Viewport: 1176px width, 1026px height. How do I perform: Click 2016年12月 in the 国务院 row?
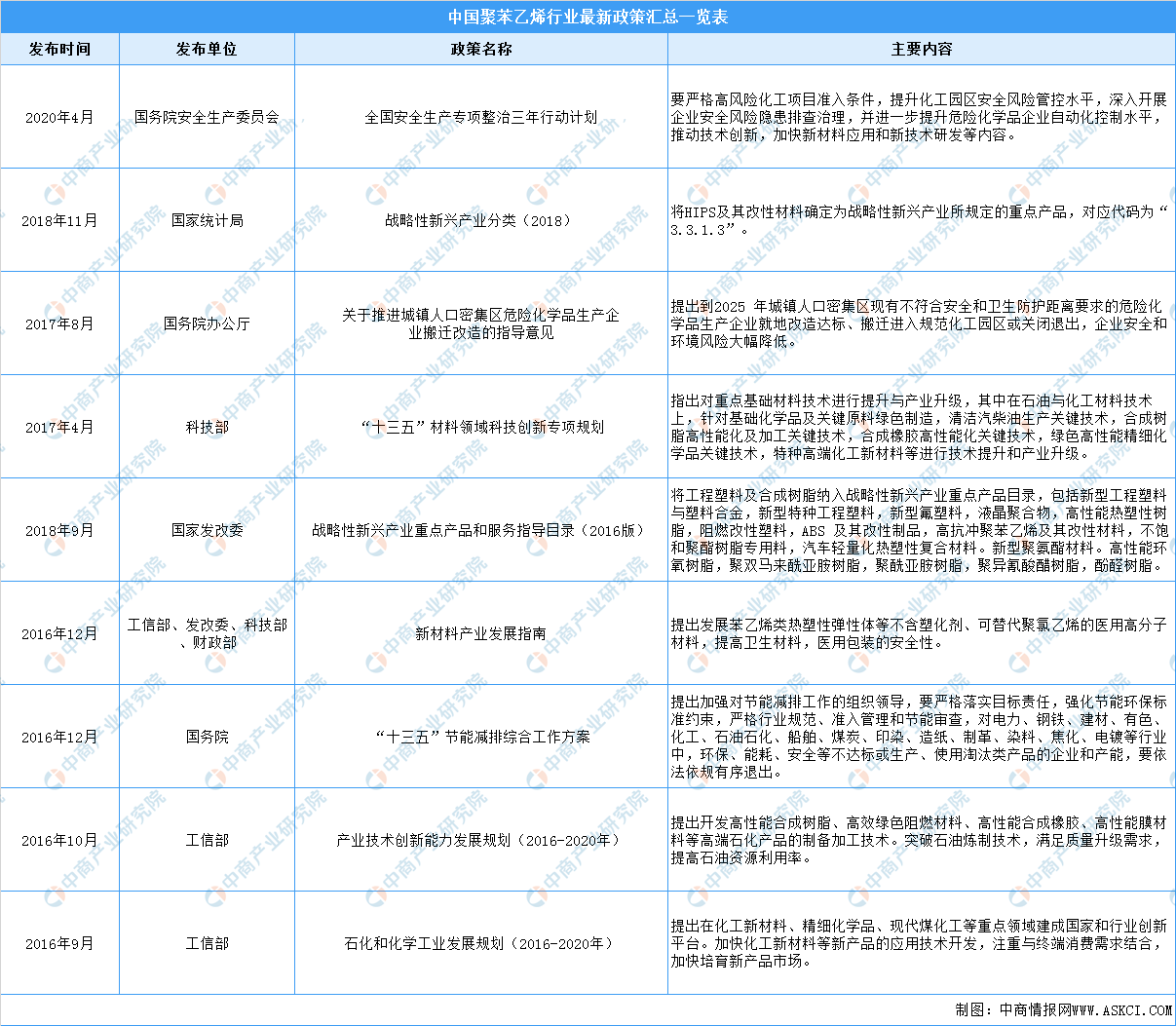click(59, 737)
